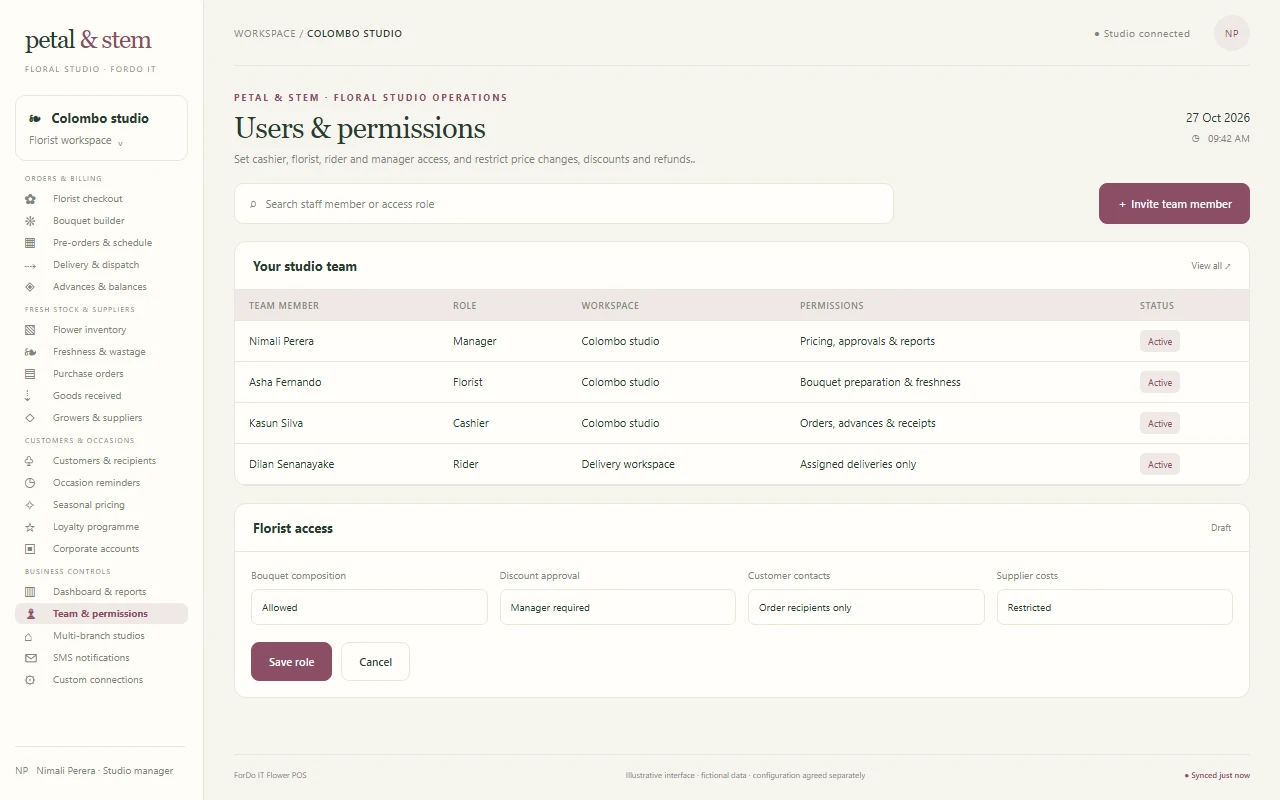This screenshot has width=1280, height=800.
Task: Select Dilan Senanayake in the team table
Action: point(291,464)
